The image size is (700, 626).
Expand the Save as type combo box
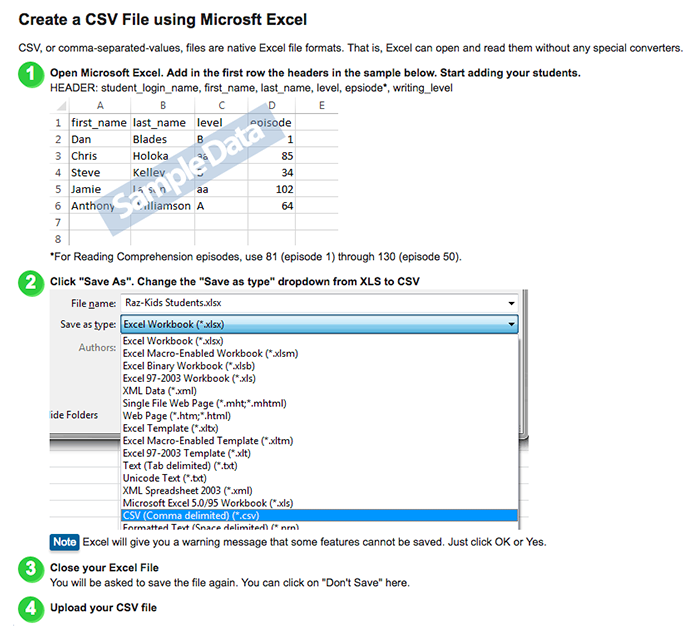(319, 324)
